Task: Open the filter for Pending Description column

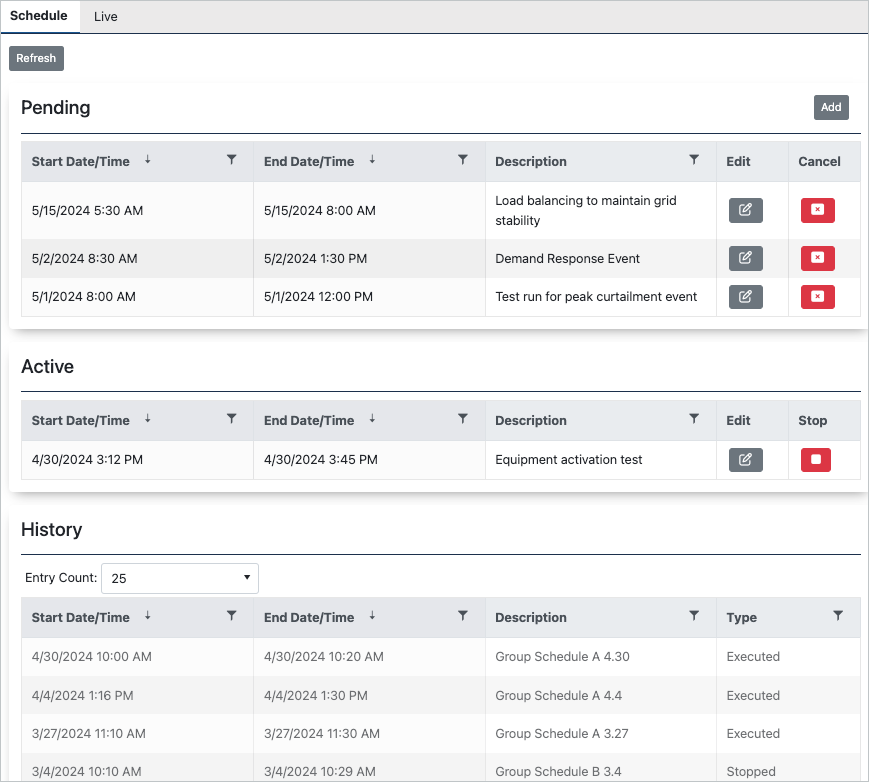Action: pos(694,161)
